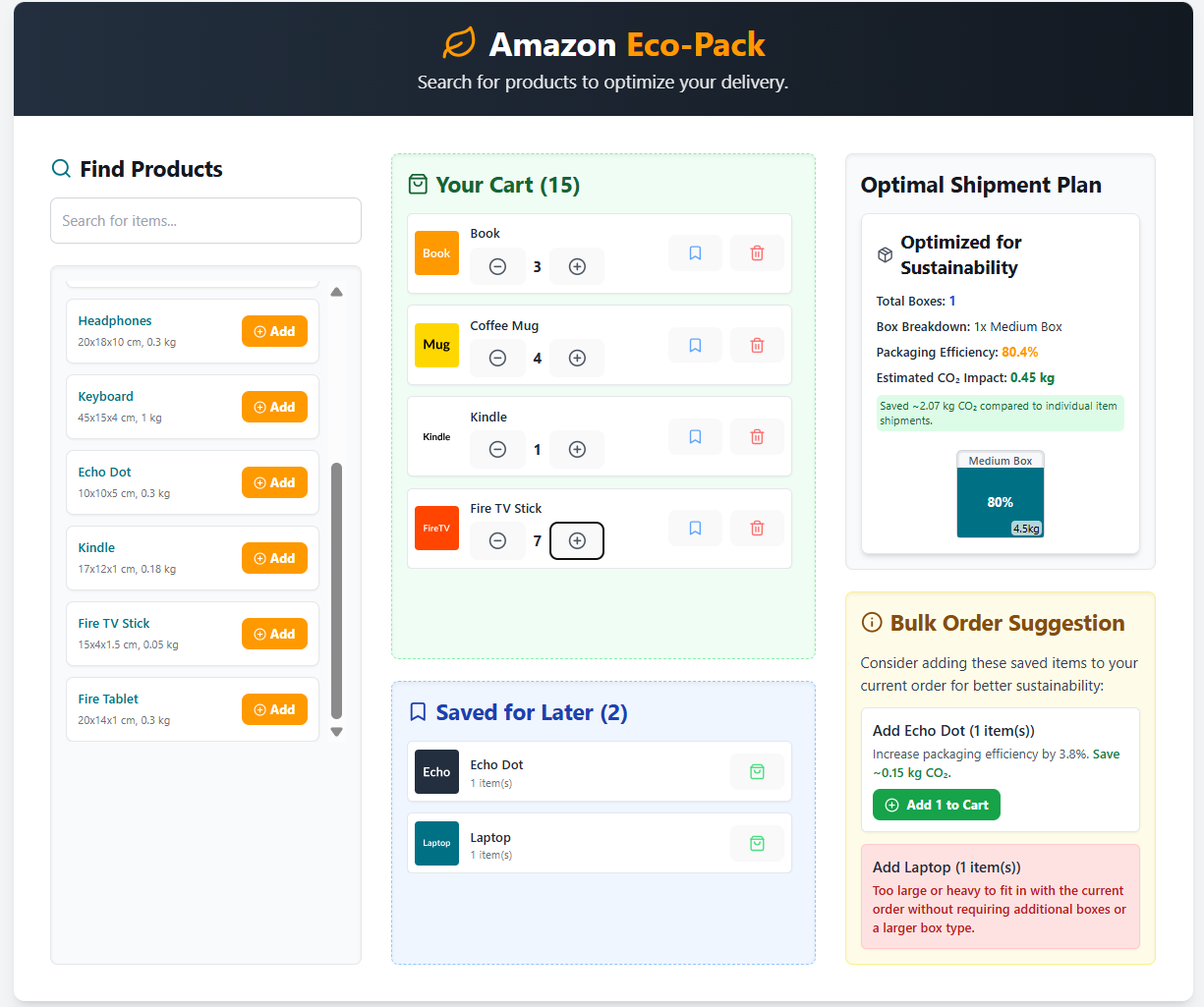Remove Coffee Mug using trash icon
The width and height of the screenshot is (1204, 1007).
pos(757,345)
